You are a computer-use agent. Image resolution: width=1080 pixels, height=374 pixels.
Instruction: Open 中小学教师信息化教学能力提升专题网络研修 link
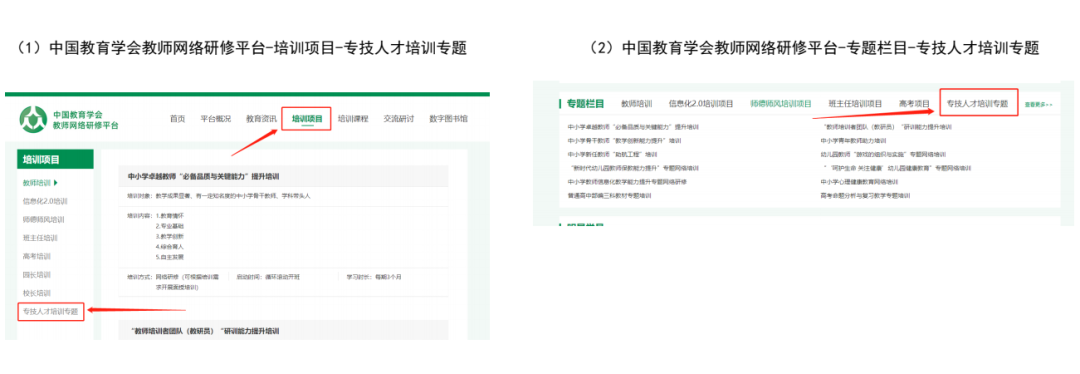(x=627, y=182)
